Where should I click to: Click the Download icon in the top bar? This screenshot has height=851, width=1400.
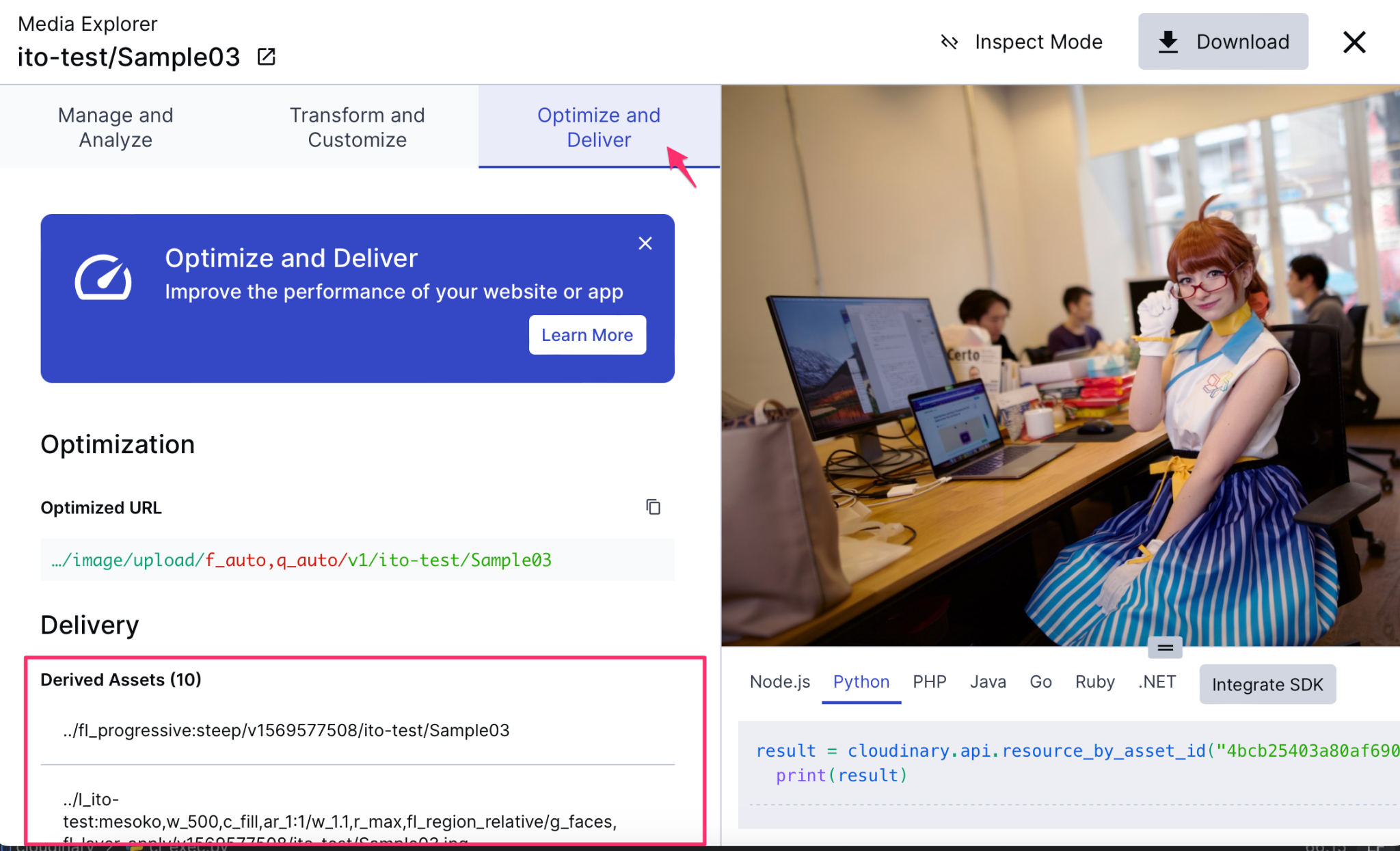click(1169, 41)
